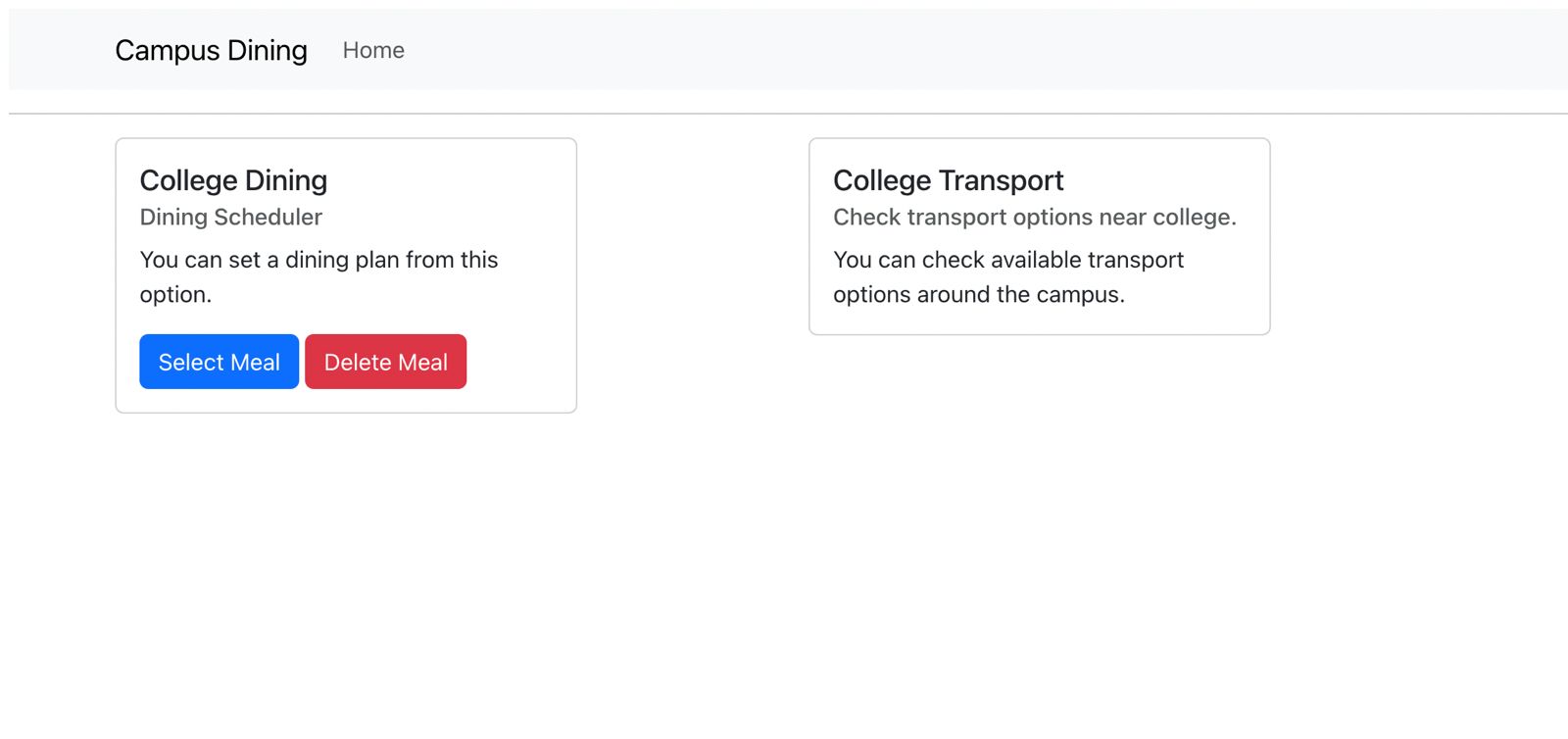Click the Campus Dining brand logo text
1568x739 pixels.
(x=211, y=50)
